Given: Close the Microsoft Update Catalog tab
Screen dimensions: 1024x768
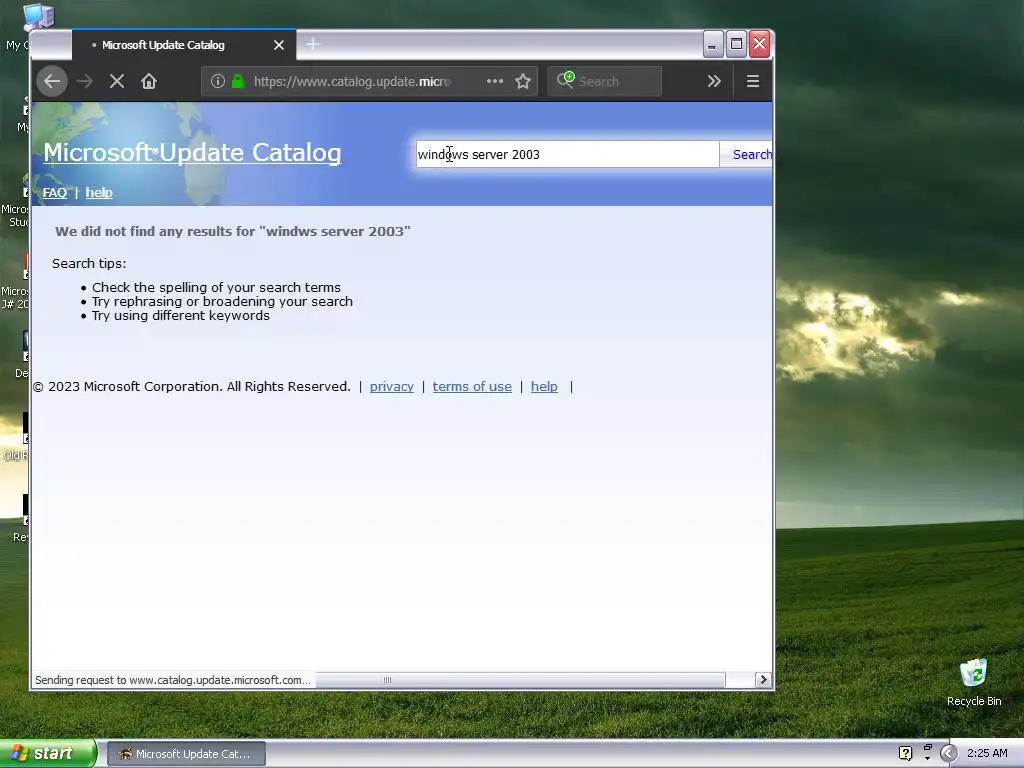Looking at the screenshot, I should click(279, 45).
